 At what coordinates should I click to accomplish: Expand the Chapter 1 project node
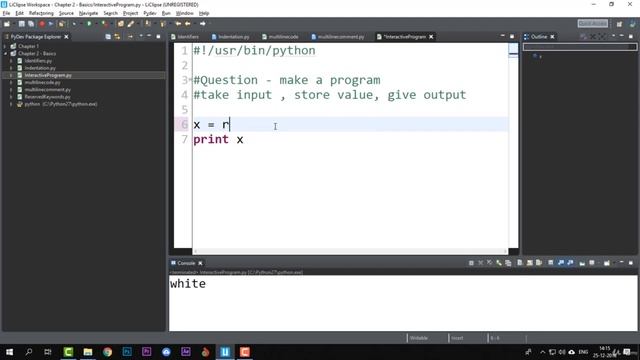(x=5, y=46)
